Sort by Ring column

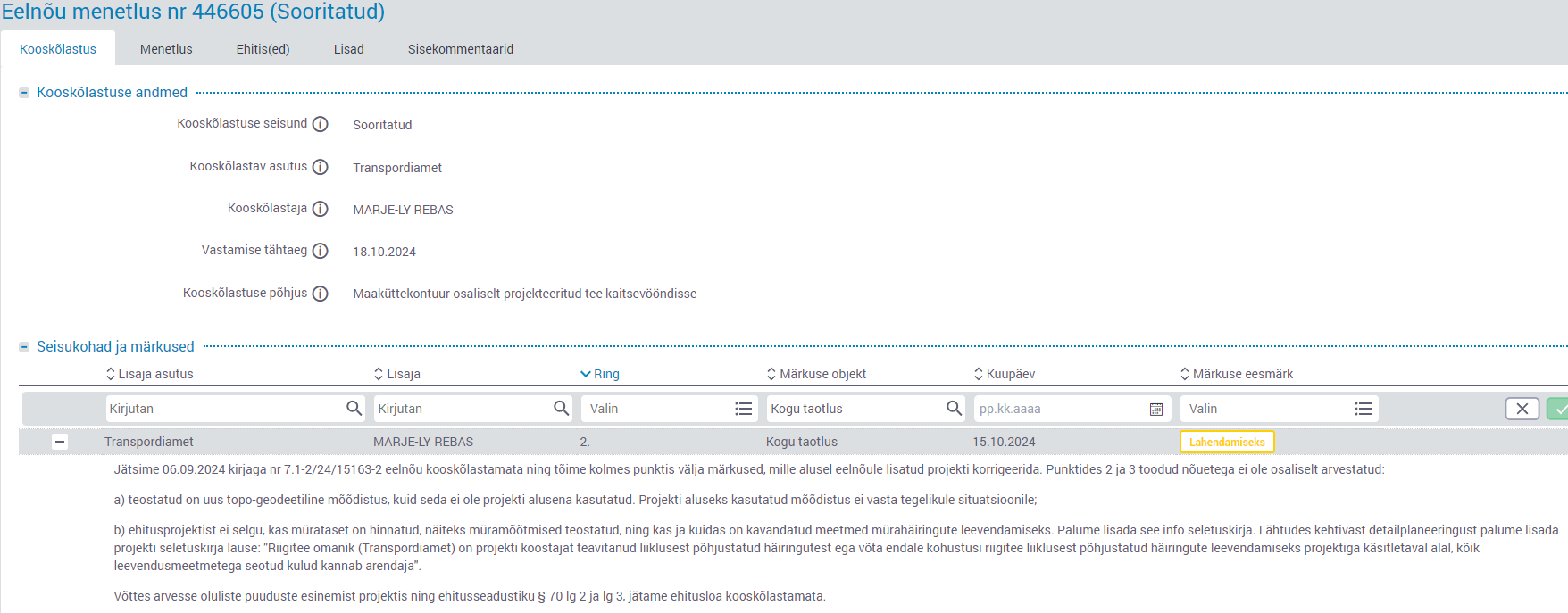tap(599, 374)
